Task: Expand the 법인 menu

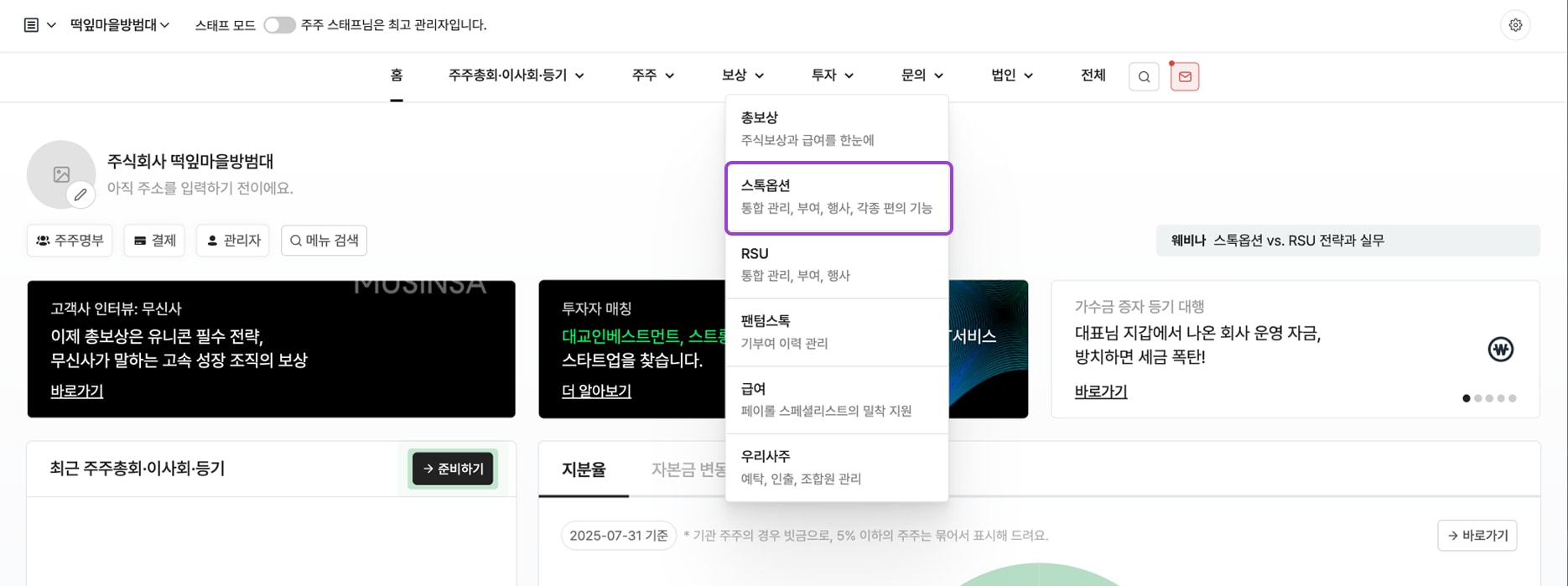Action: [1011, 75]
